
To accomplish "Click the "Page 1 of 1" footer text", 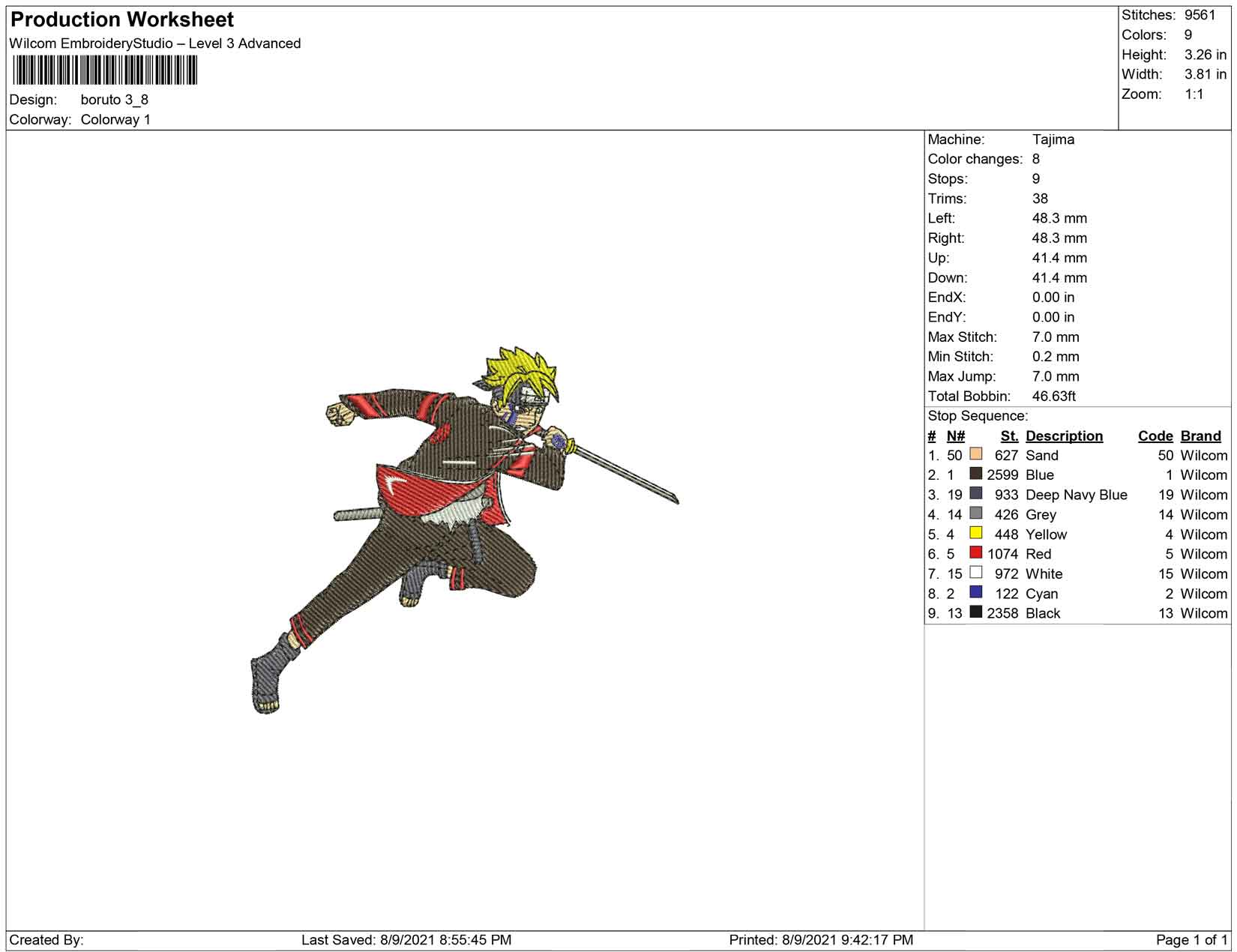I will click(x=1191, y=940).
